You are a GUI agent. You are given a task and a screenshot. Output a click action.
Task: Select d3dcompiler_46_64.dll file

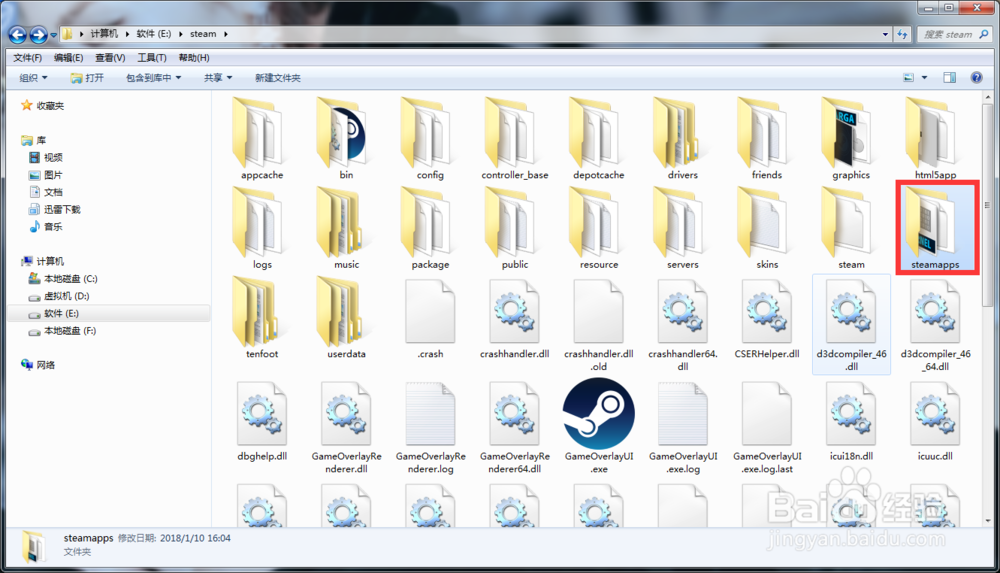935,324
